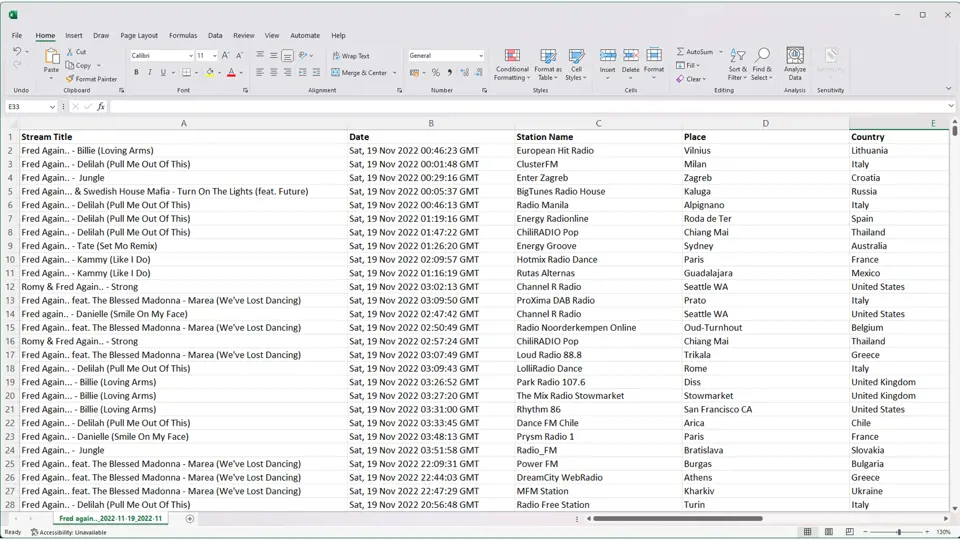Click AutoSum button
The height and width of the screenshot is (540, 960).
click(695, 51)
